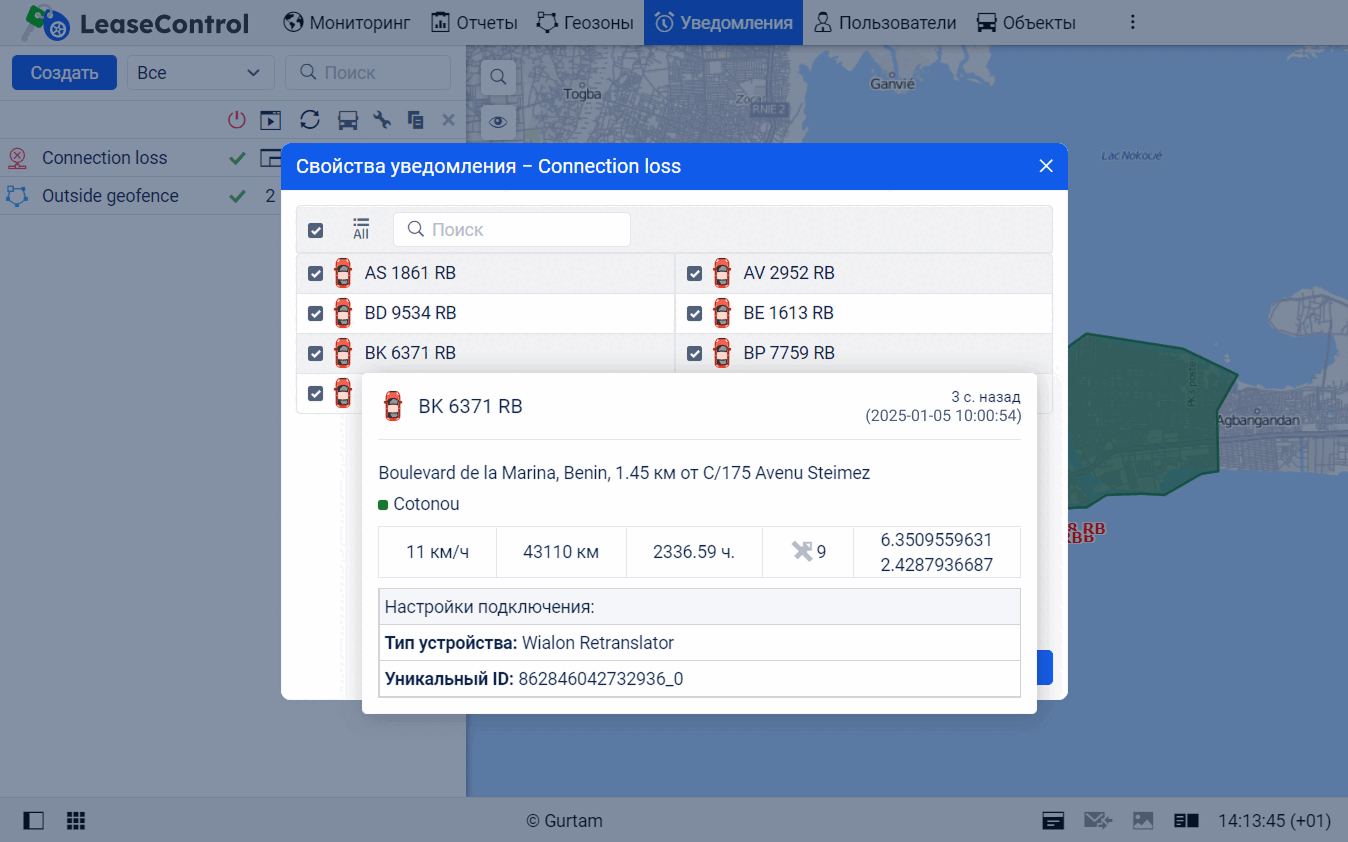This screenshot has height=842, width=1348.
Task: Click the All list filter icon in dialog
Action: pyautogui.click(x=361, y=229)
